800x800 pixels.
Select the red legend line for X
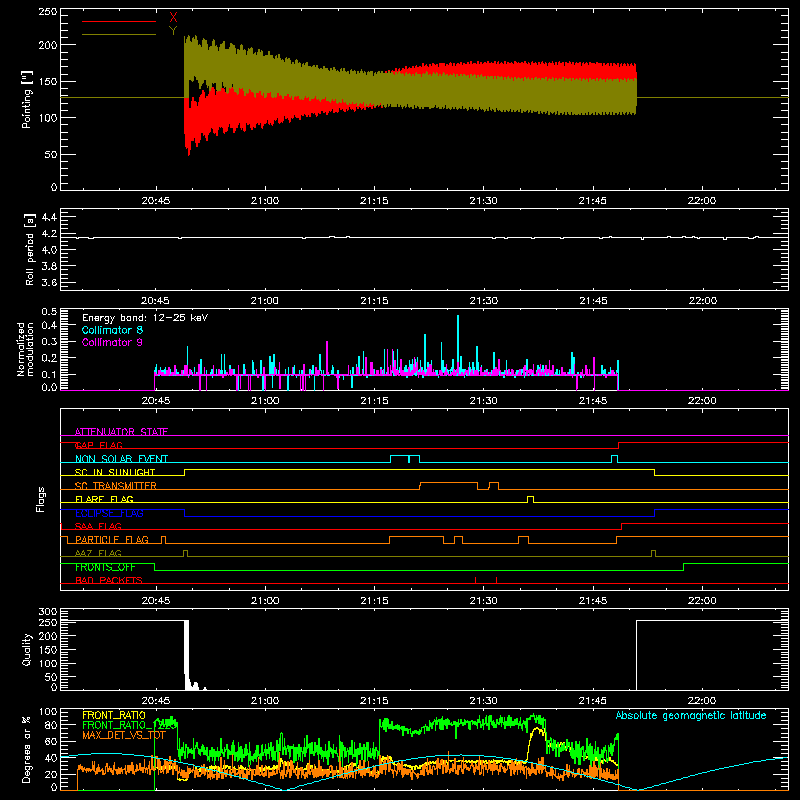point(119,21)
